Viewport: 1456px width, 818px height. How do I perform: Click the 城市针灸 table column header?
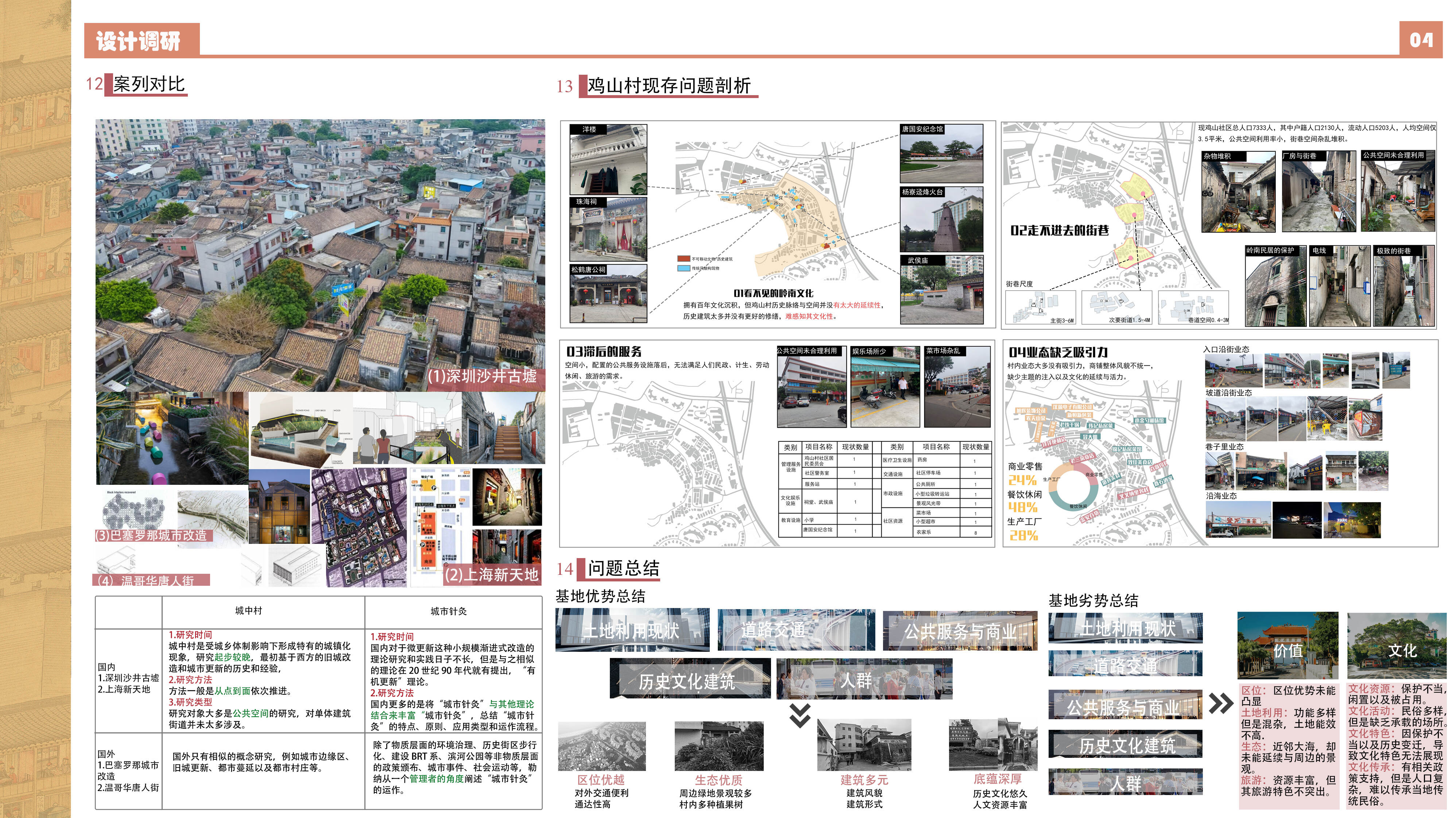[x=449, y=611]
